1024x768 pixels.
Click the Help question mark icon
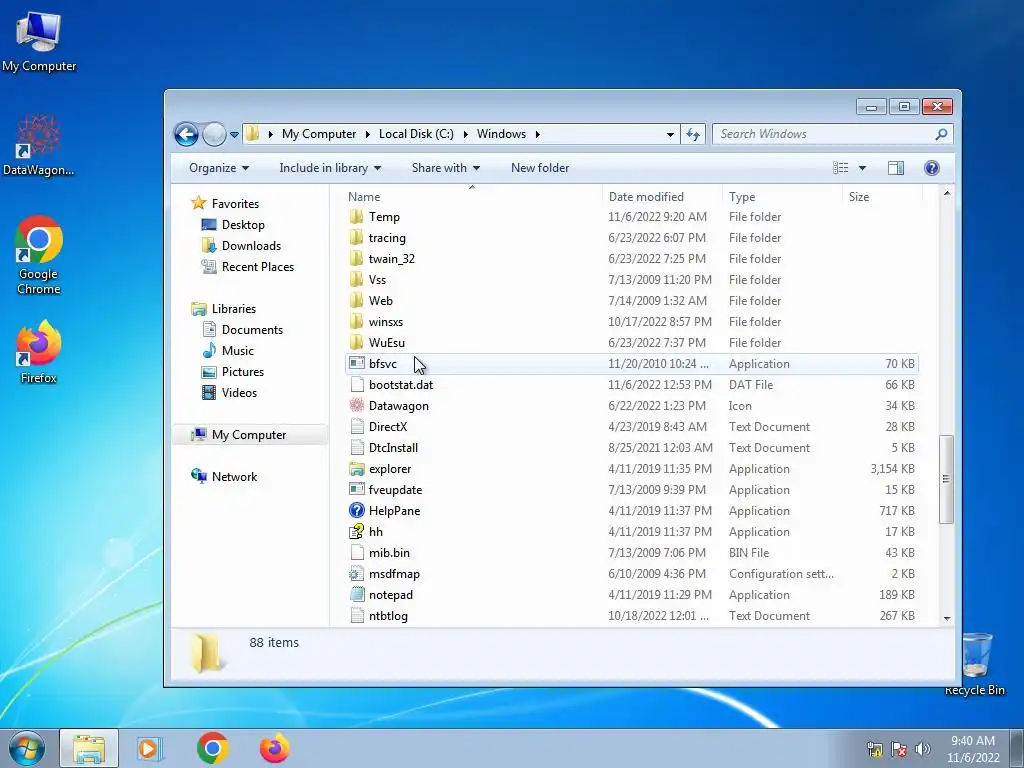point(931,168)
